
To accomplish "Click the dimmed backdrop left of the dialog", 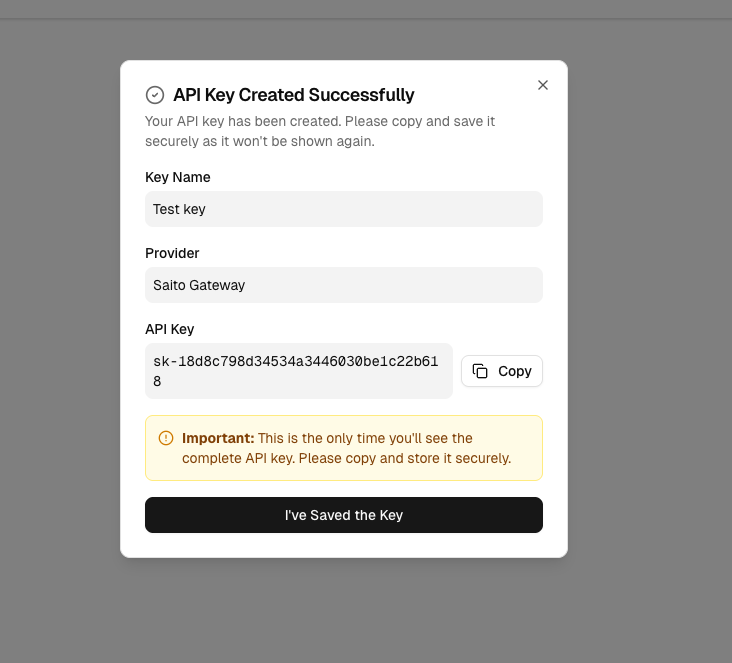I will [x=60, y=330].
